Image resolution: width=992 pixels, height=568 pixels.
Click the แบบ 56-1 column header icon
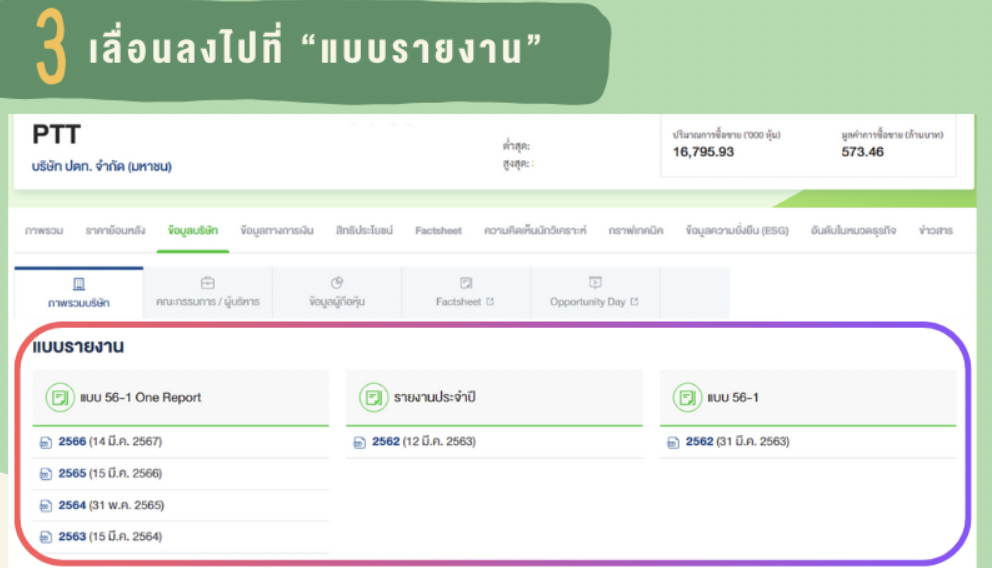coord(687,398)
